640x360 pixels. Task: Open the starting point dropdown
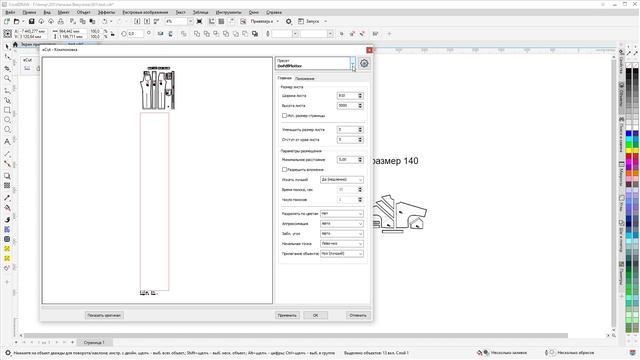342,244
